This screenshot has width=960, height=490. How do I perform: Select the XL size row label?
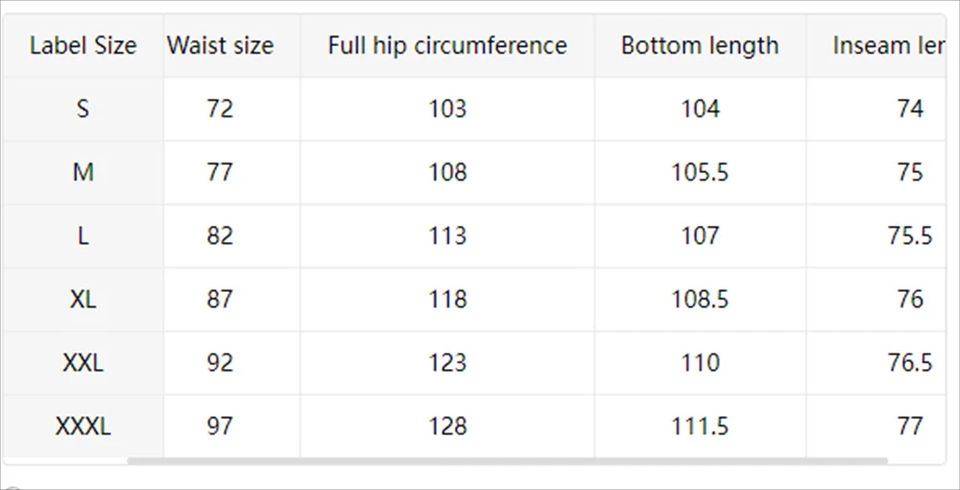[x=83, y=299]
